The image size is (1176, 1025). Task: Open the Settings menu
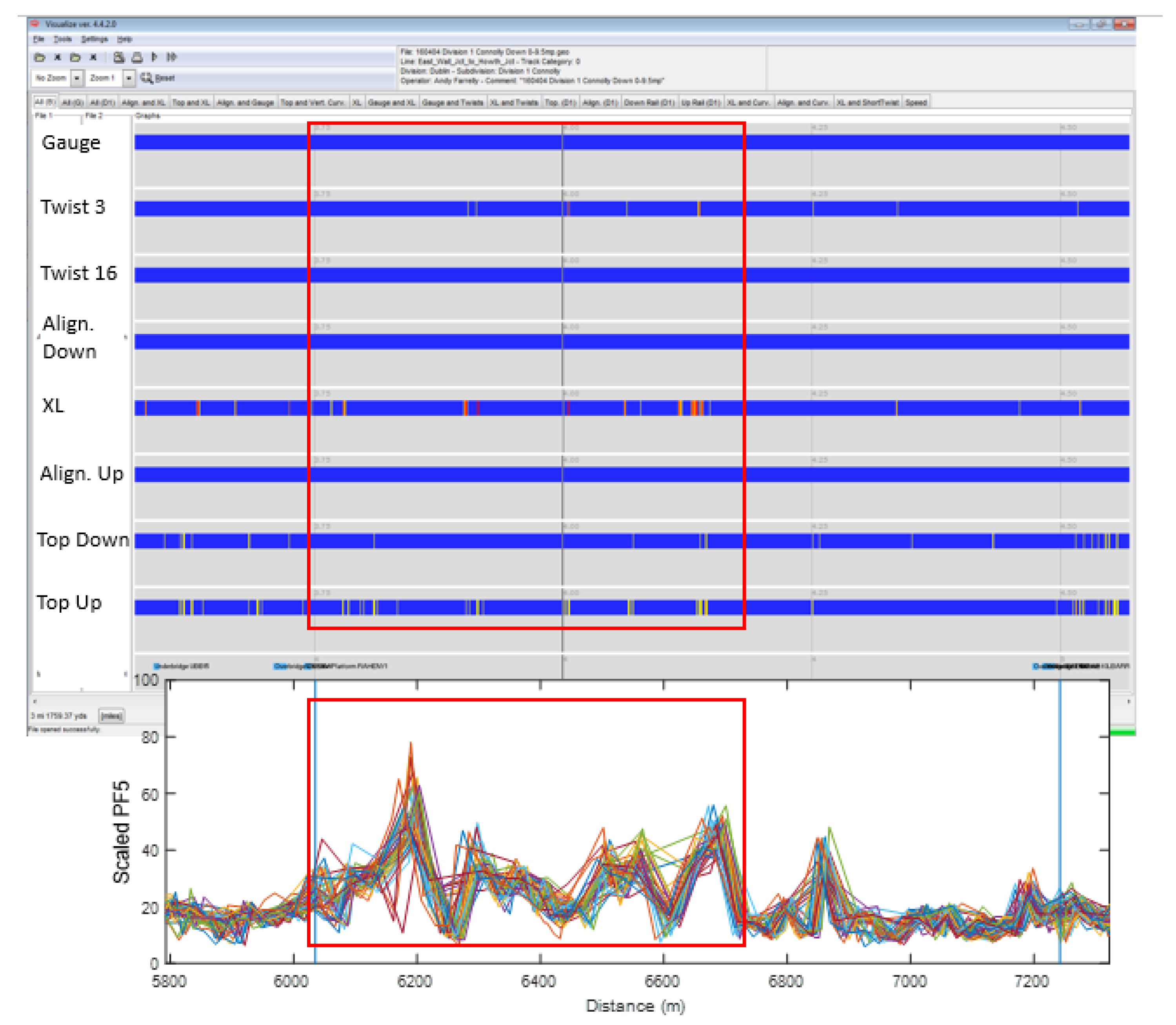[x=95, y=40]
